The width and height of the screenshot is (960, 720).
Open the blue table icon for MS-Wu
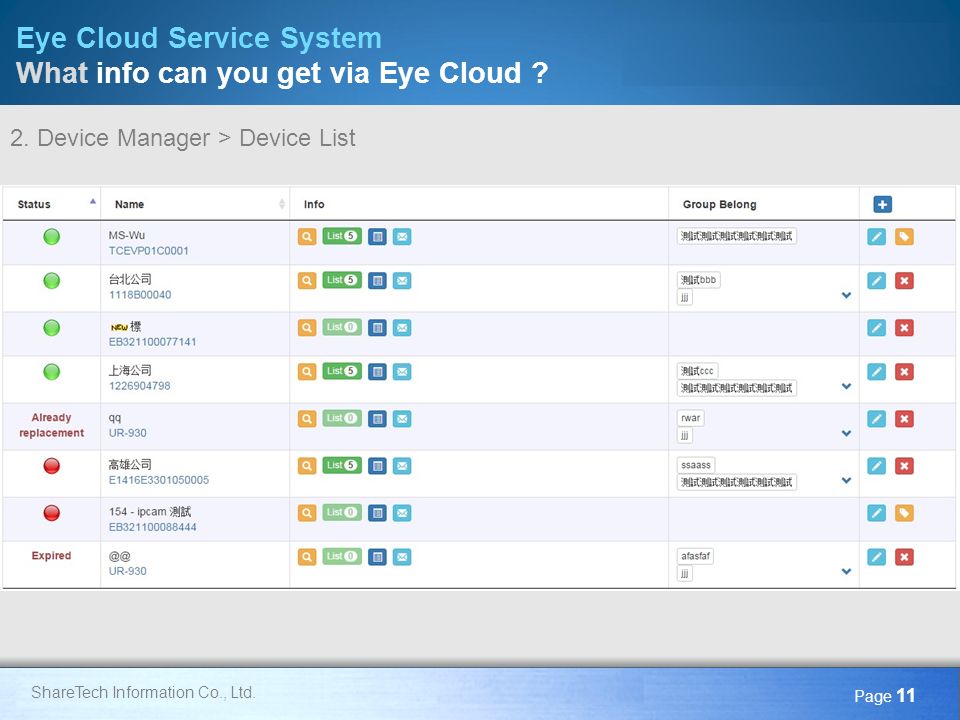click(377, 236)
